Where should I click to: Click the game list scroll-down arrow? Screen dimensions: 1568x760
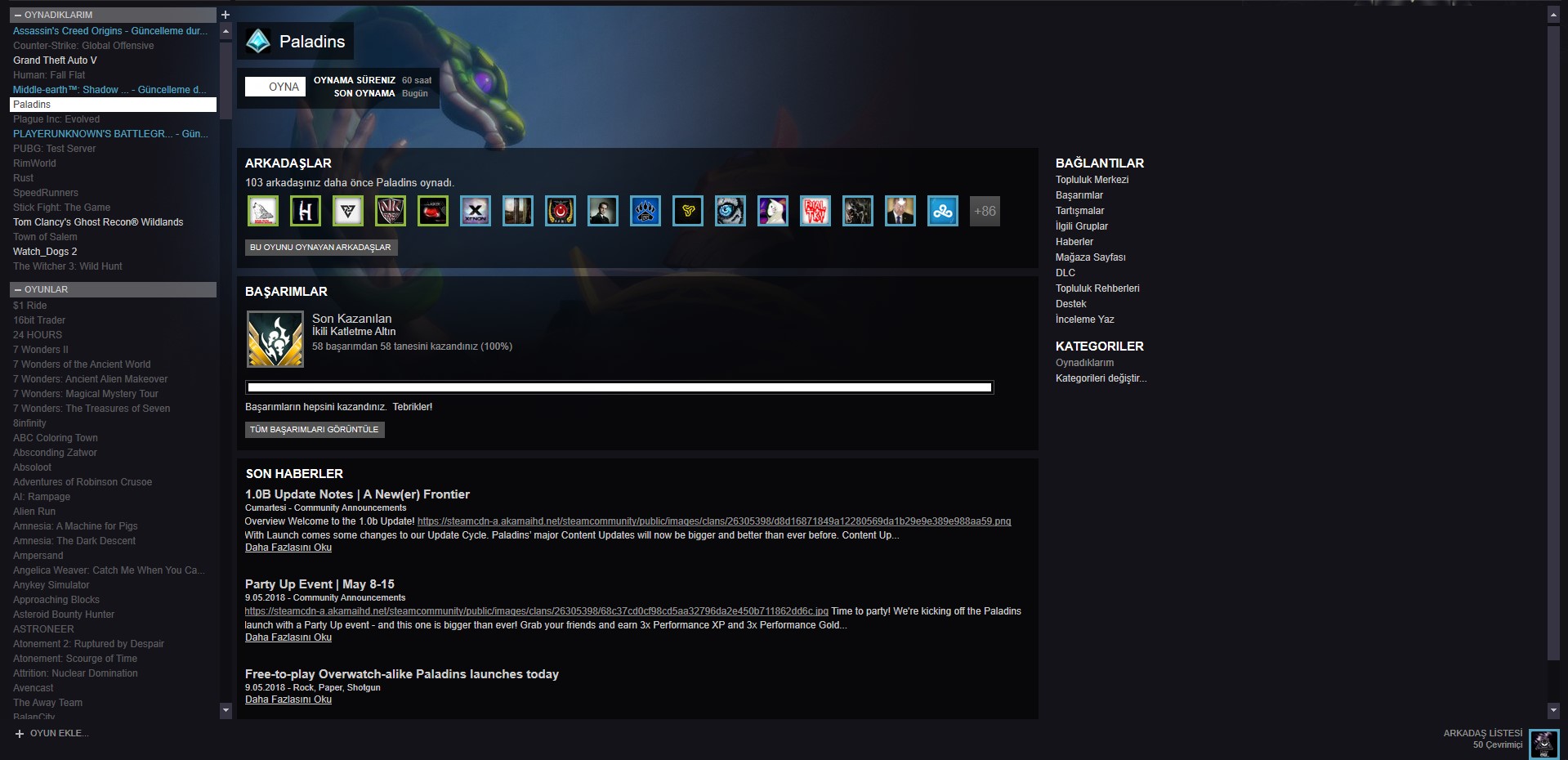point(226,711)
